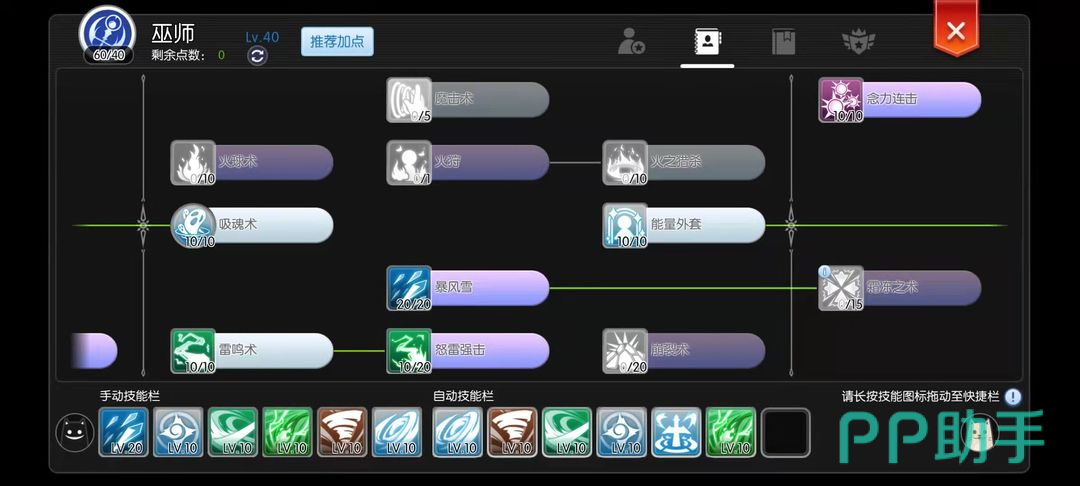The height and width of the screenshot is (486, 1080).
Task: Tap the 怒雷强击 skill icon
Action: pos(409,350)
